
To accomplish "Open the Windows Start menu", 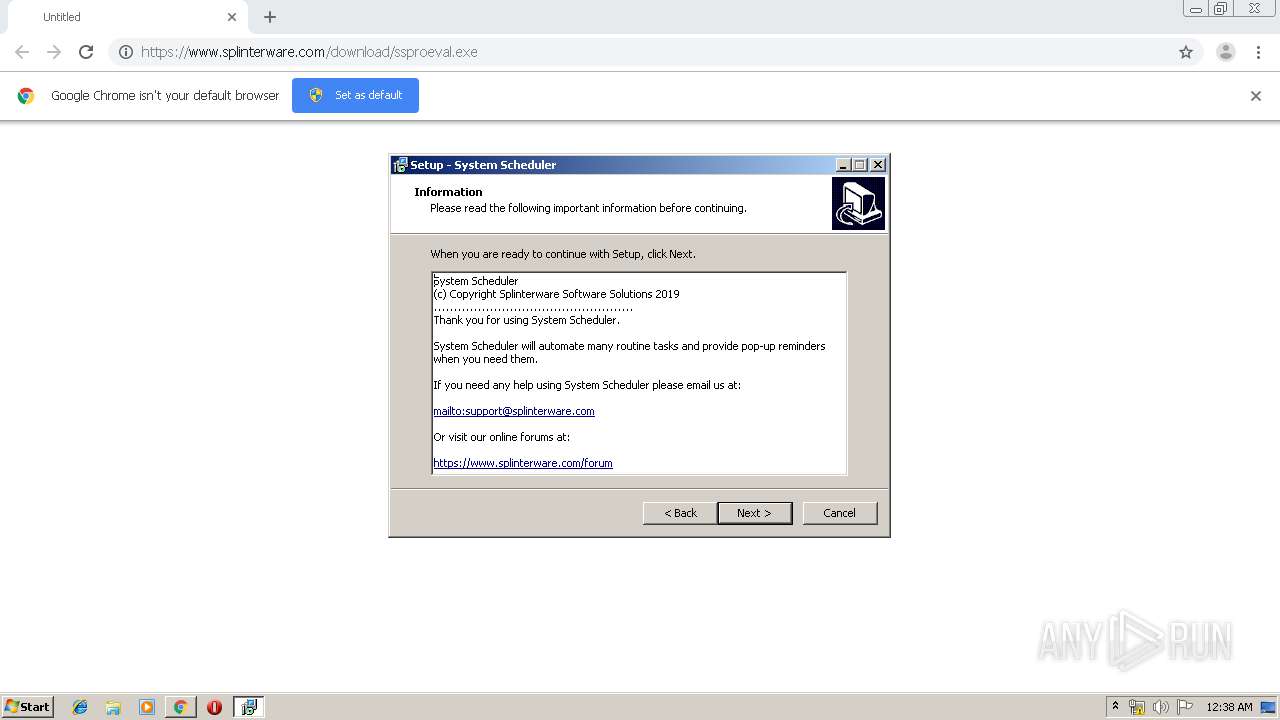I will [x=28, y=707].
